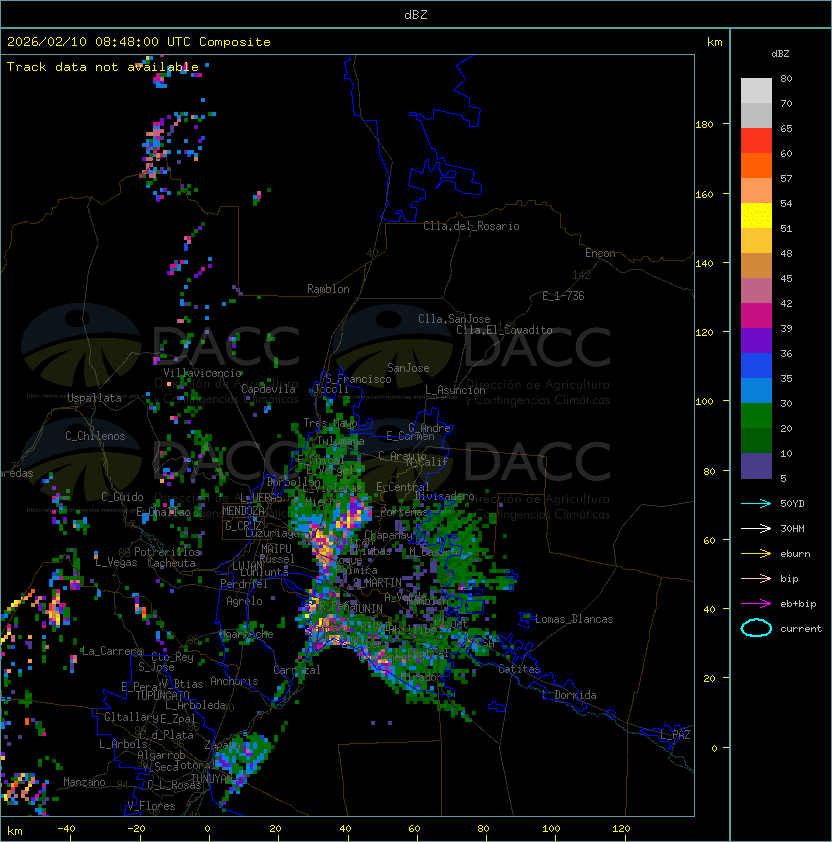Screen dimensions: 832x842
Task: Click the 'current' legend label
Action: (801, 628)
